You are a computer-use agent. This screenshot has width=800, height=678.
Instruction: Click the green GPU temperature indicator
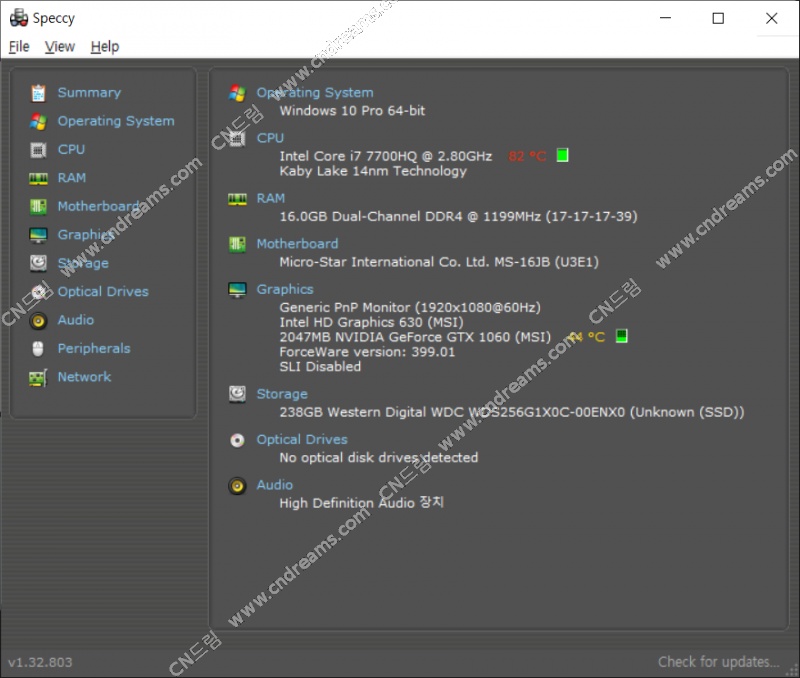pyautogui.click(x=621, y=336)
